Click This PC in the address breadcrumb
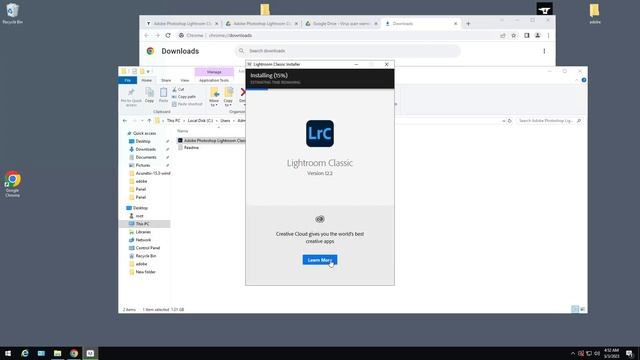 tap(173, 121)
